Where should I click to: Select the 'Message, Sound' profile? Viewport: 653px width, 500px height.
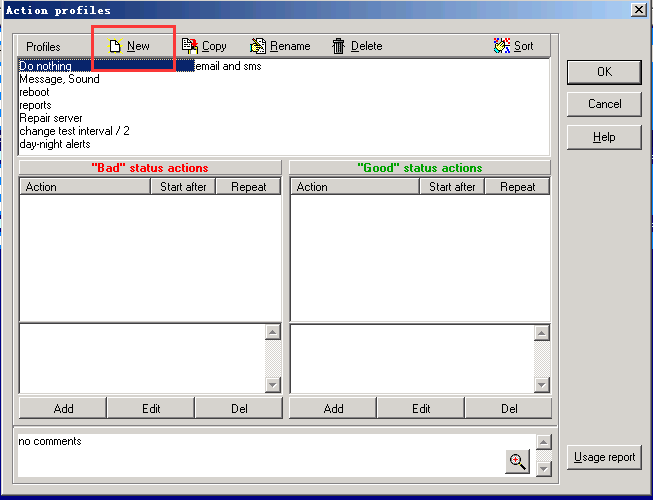pyautogui.click(x=59, y=79)
